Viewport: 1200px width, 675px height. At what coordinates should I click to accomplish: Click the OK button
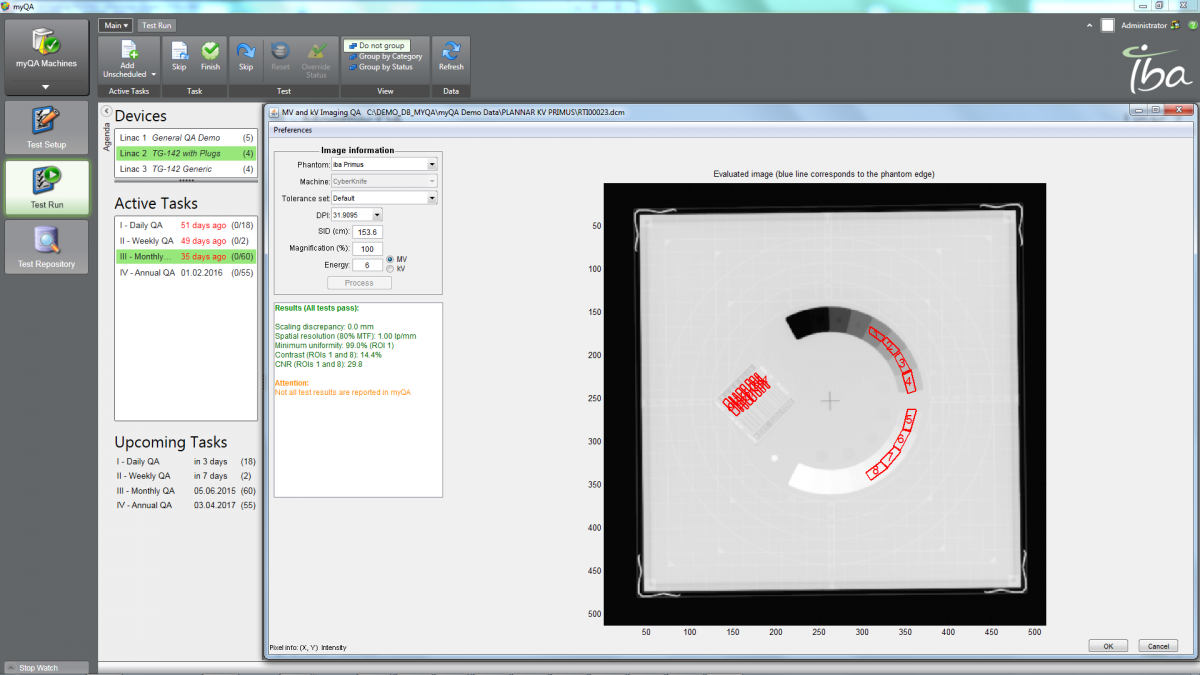(1108, 646)
